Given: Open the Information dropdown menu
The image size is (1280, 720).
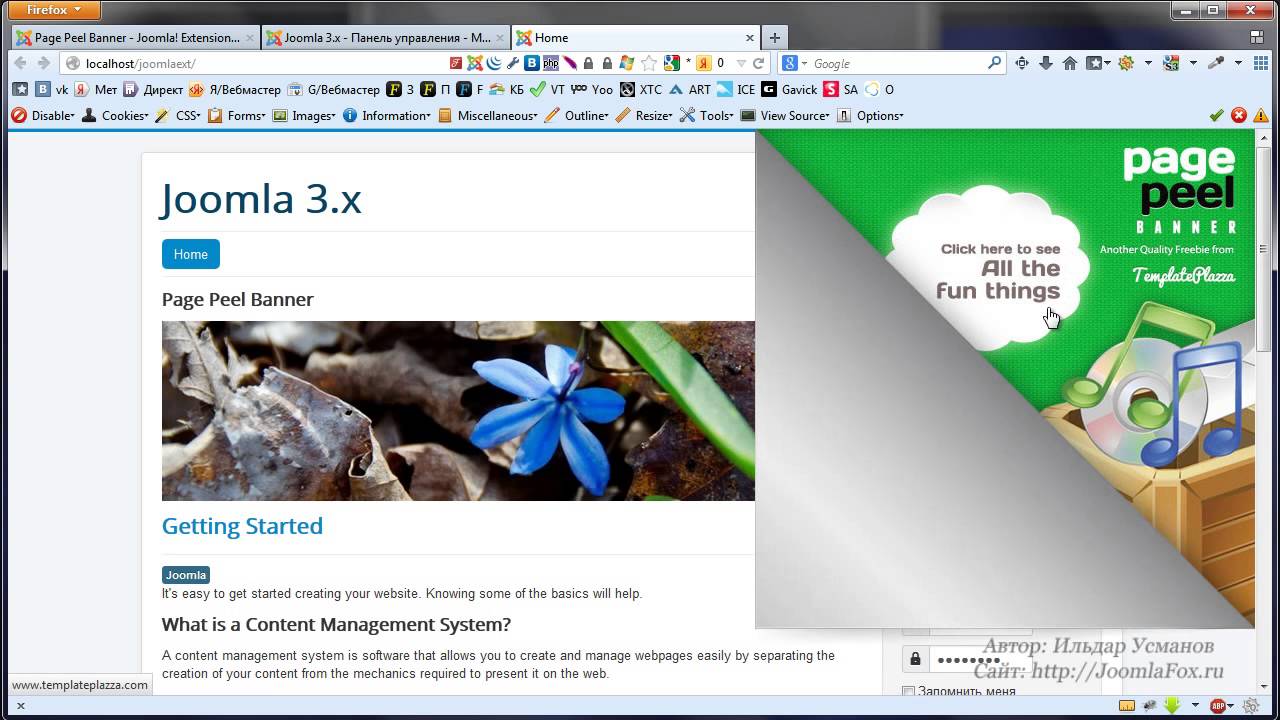Looking at the screenshot, I should (x=387, y=115).
